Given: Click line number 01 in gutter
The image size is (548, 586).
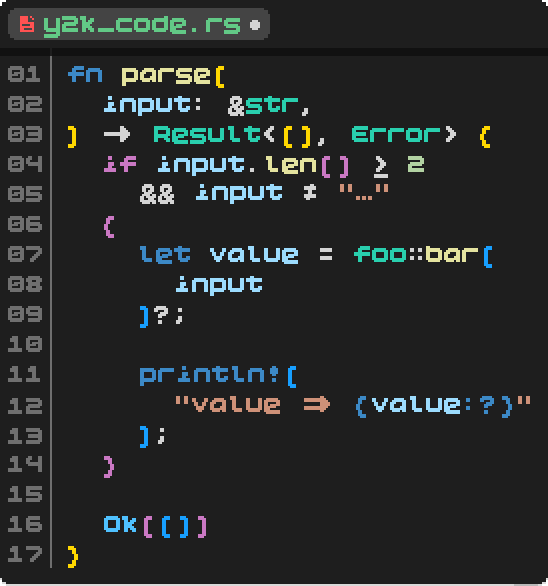Looking at the screenshot, I should point(24,74).
